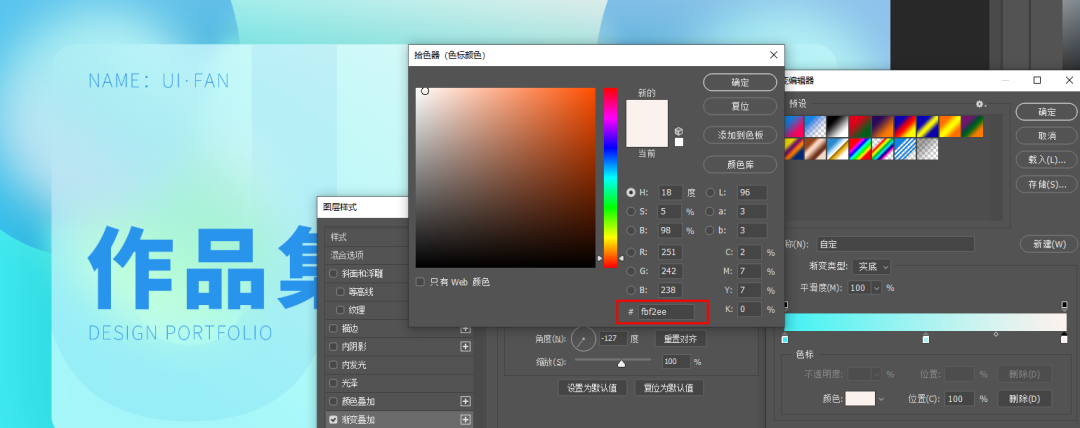
Task: Select the G green radio button
Action: [x=631, y=271]
